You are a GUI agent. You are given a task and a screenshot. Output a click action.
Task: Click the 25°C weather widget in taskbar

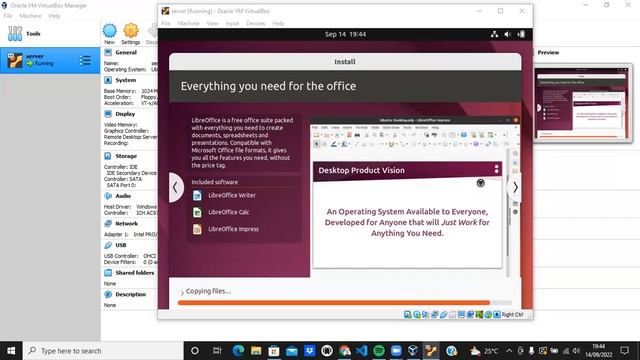pyautogui.click(x=484, y=351)
